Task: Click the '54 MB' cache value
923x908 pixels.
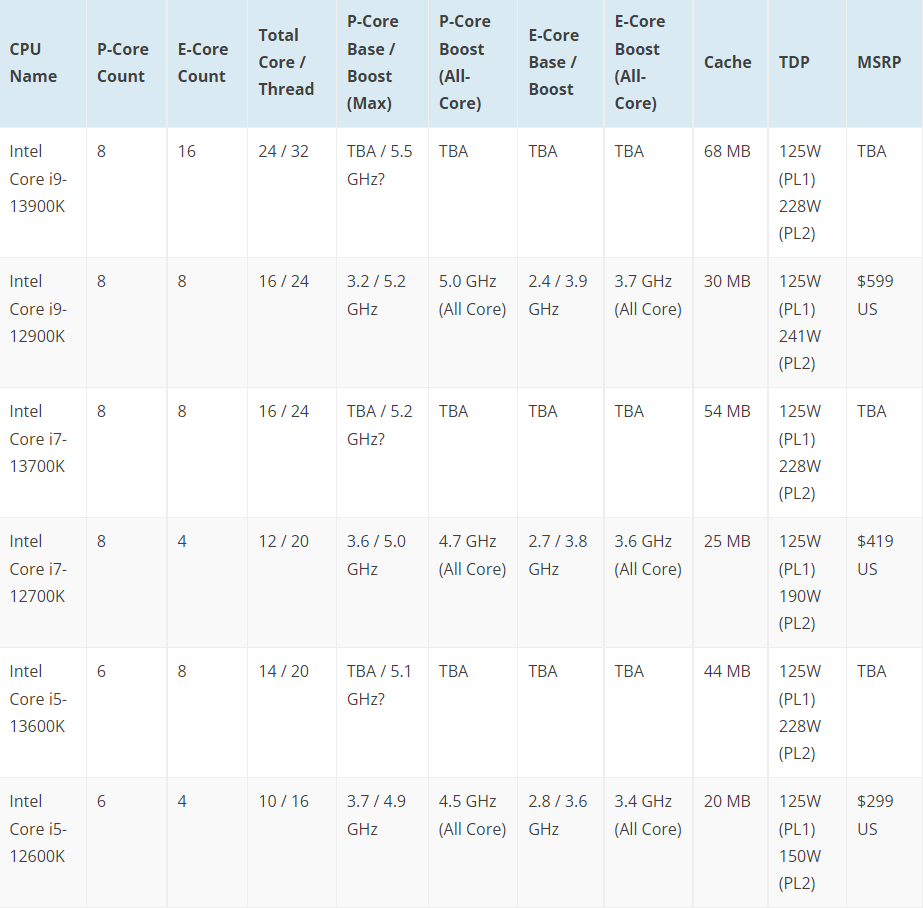Action: (x=727, y=412)
